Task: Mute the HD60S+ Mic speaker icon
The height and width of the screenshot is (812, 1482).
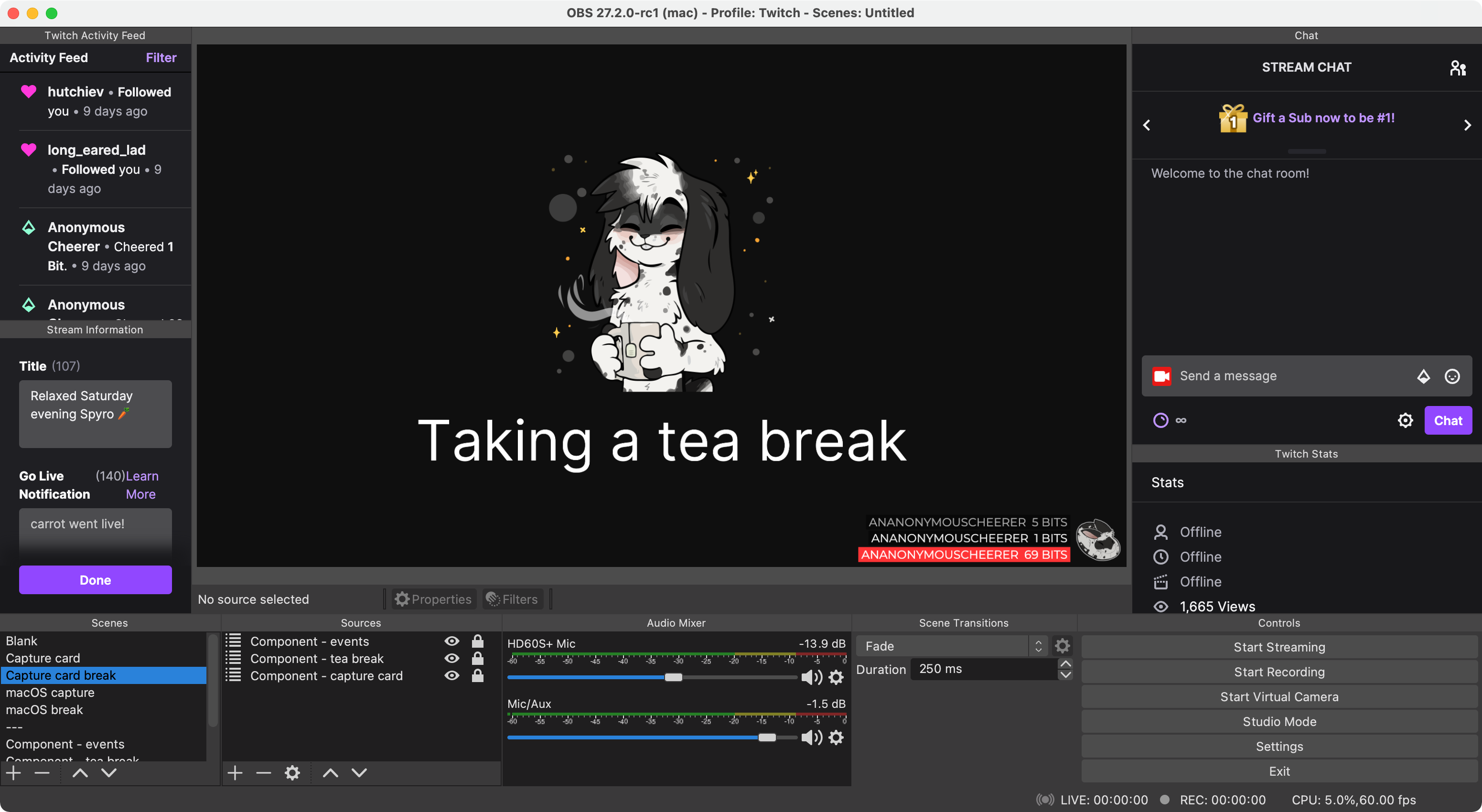Action: pyautogui.click(x=811, y=677)
